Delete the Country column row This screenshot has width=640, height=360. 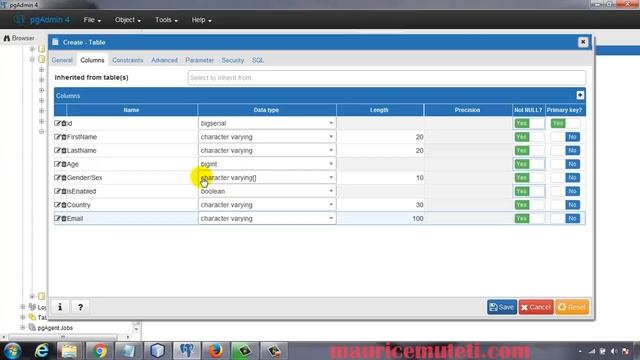coord(64,205)
